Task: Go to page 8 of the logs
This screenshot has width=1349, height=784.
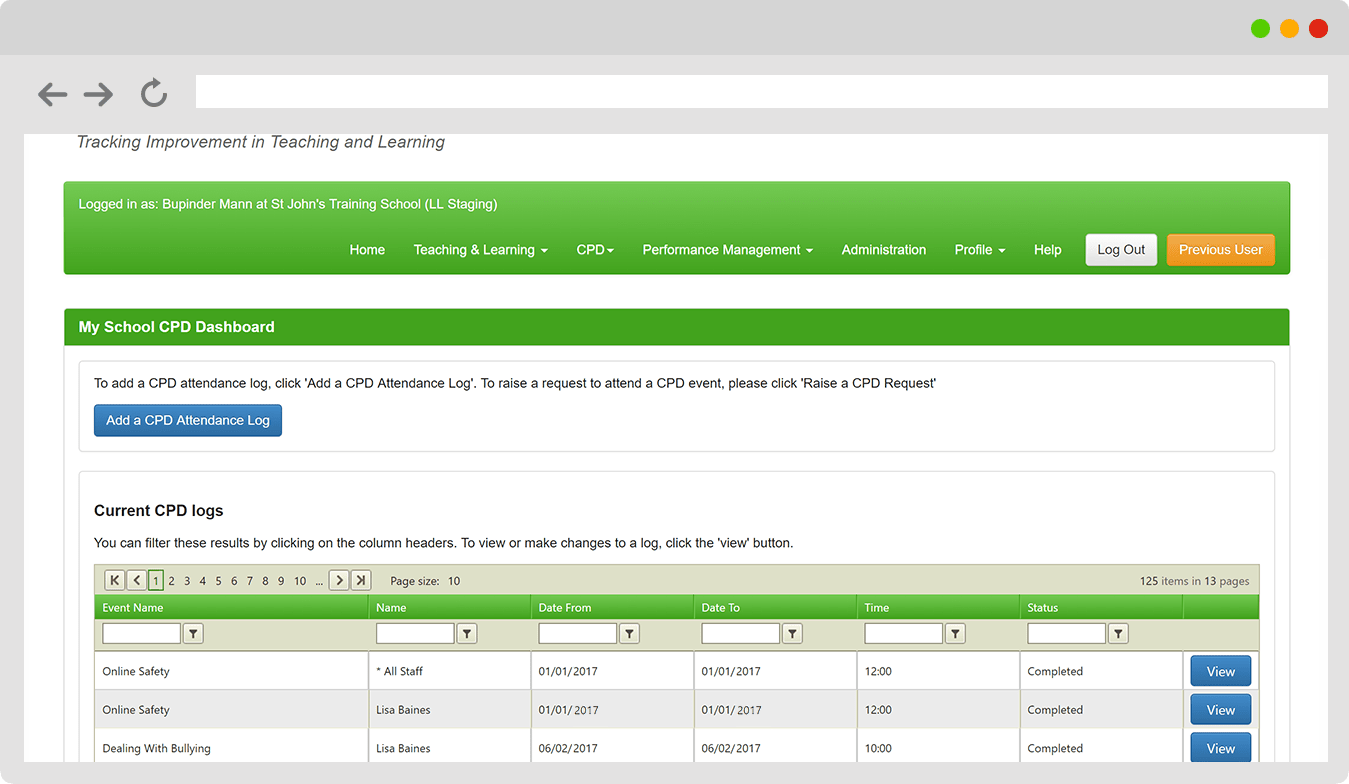Action: tap(265, 581)
